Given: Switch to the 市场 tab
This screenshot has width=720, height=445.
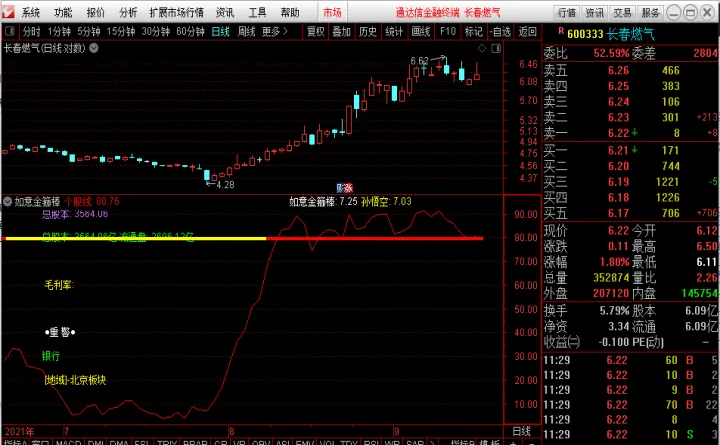Looking at the screenshot, I should (332, 13).
